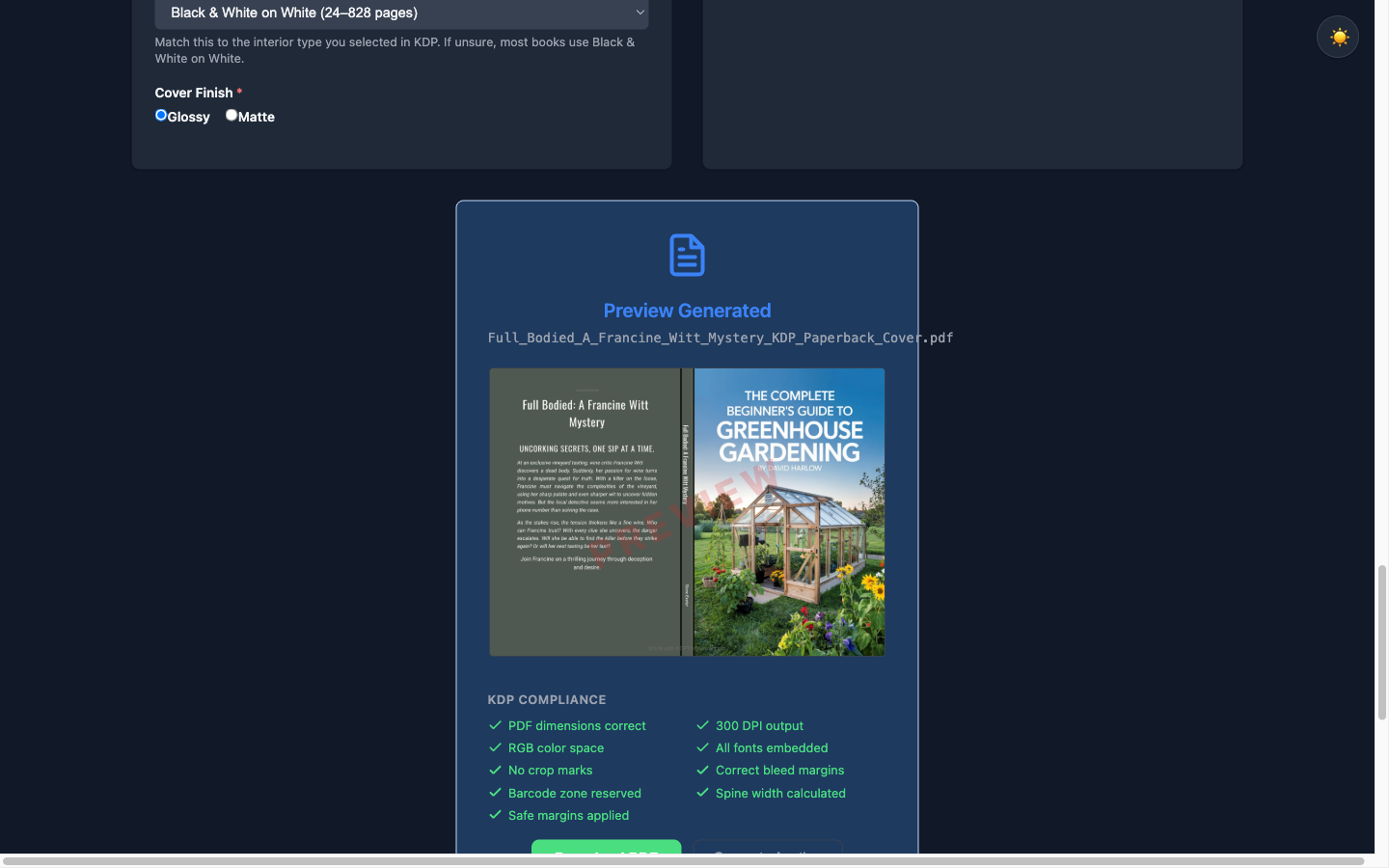Viewport: 1389px width, 868px height.
Task: Click the checkmark beside Safe margins applied
Action: (495, 815)
